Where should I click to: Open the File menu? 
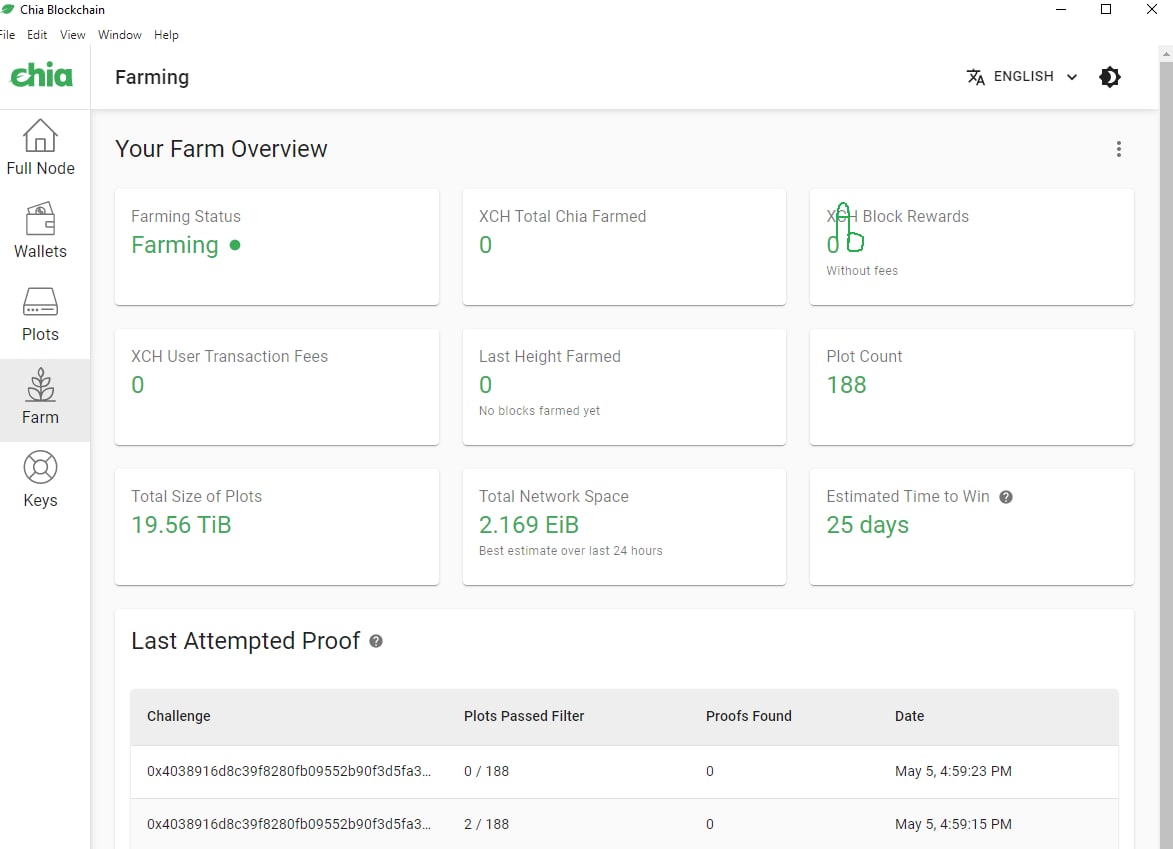(x=7, y=34)
